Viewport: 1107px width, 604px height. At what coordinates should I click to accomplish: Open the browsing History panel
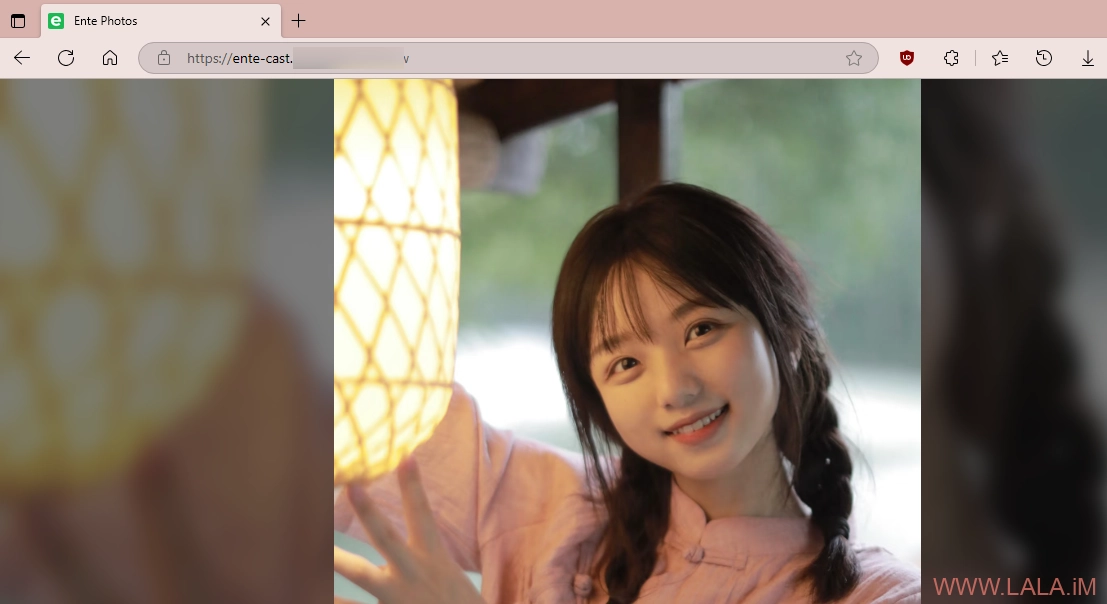(1044, 58)
